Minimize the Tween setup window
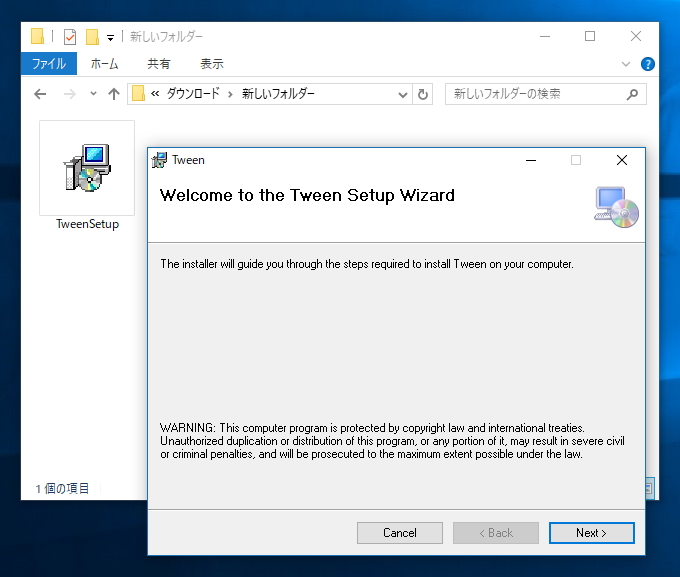The width and height of the screenshot is (680, 577). pos(531,160)
